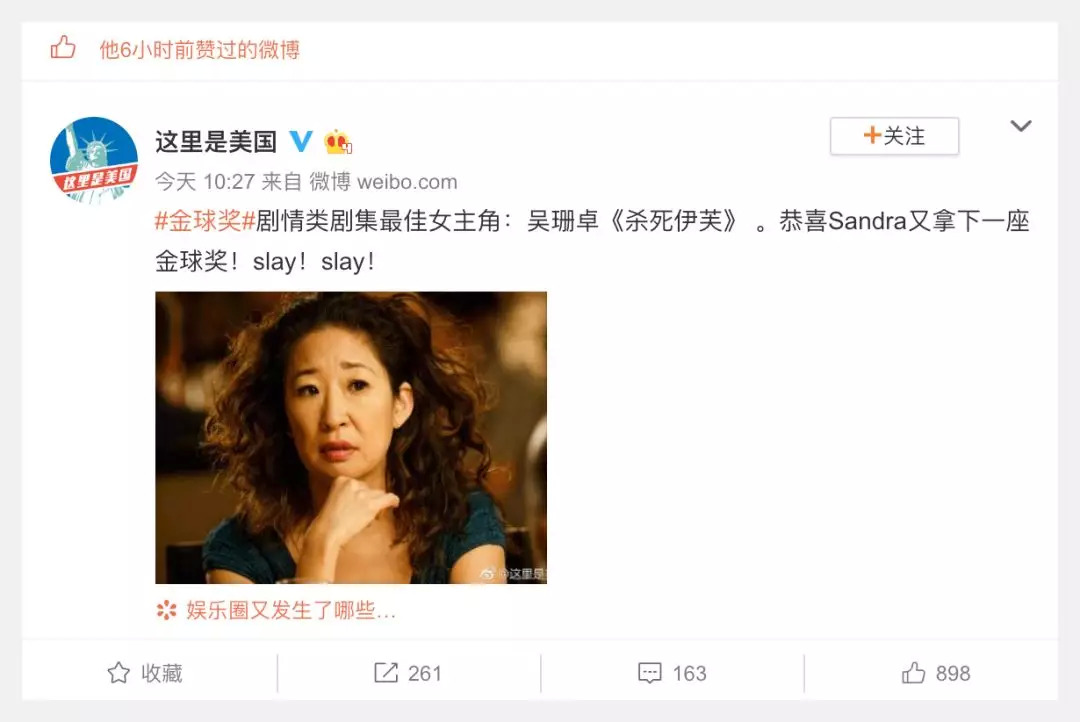
Task: Click the thumbs-up icon beside liked-post notice
Action: click(x=63, y=48)
